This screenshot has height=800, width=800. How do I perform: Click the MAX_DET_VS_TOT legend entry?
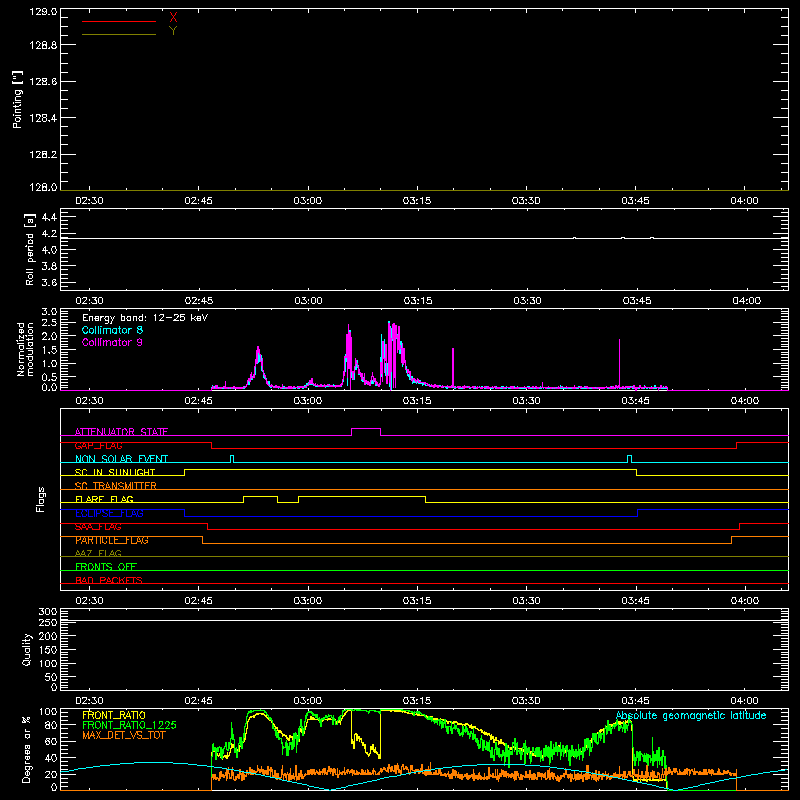[x=123, y=735]
